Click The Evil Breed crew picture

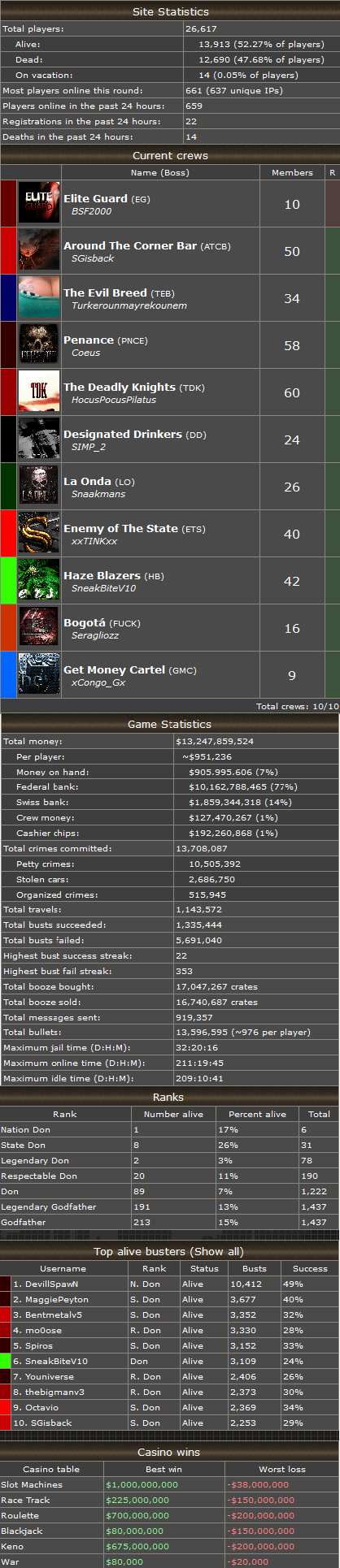click(39, 298)
